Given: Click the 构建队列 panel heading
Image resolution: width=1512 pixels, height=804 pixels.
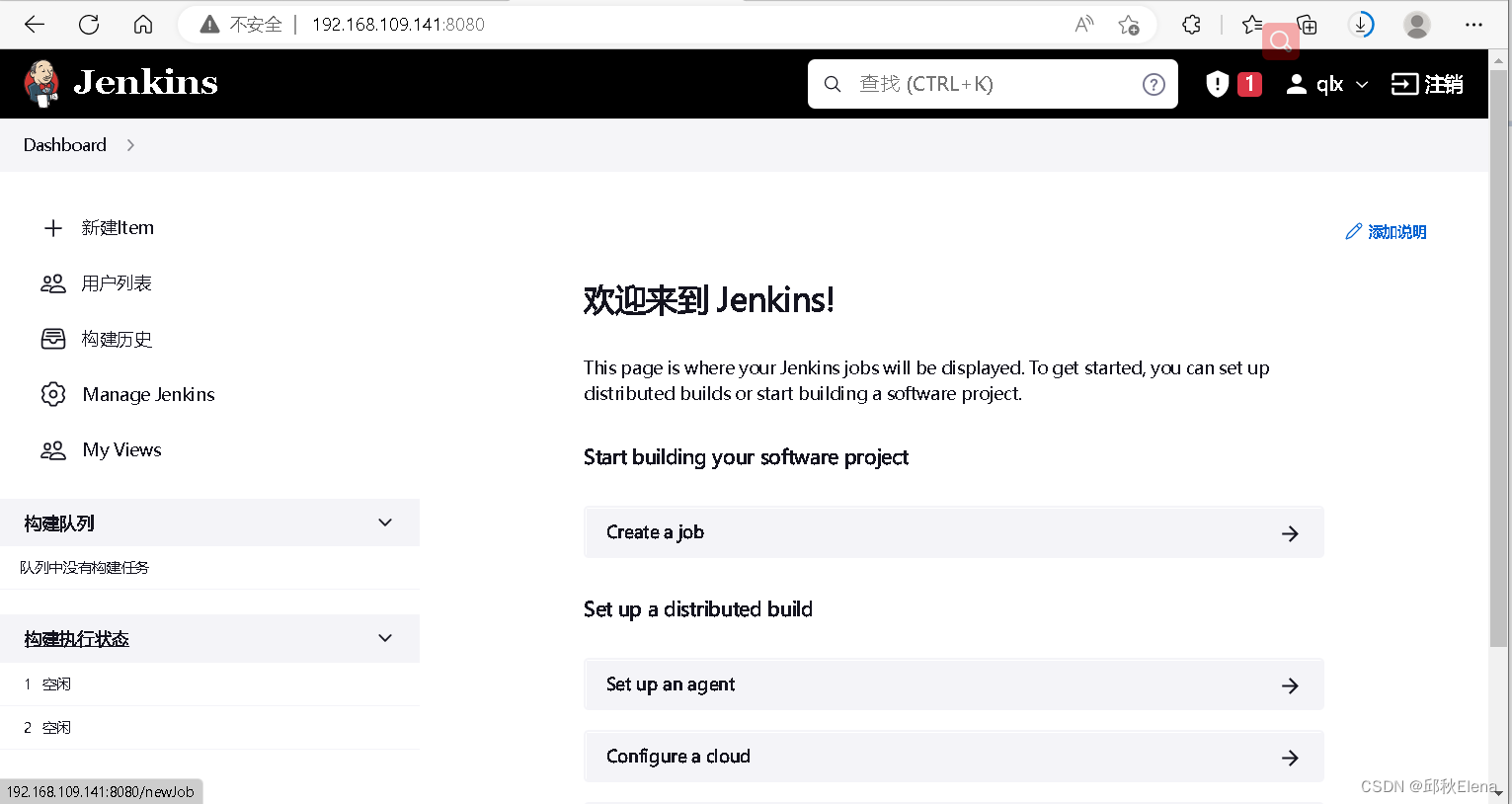Looking at the screenshot, I should (59, 523).
